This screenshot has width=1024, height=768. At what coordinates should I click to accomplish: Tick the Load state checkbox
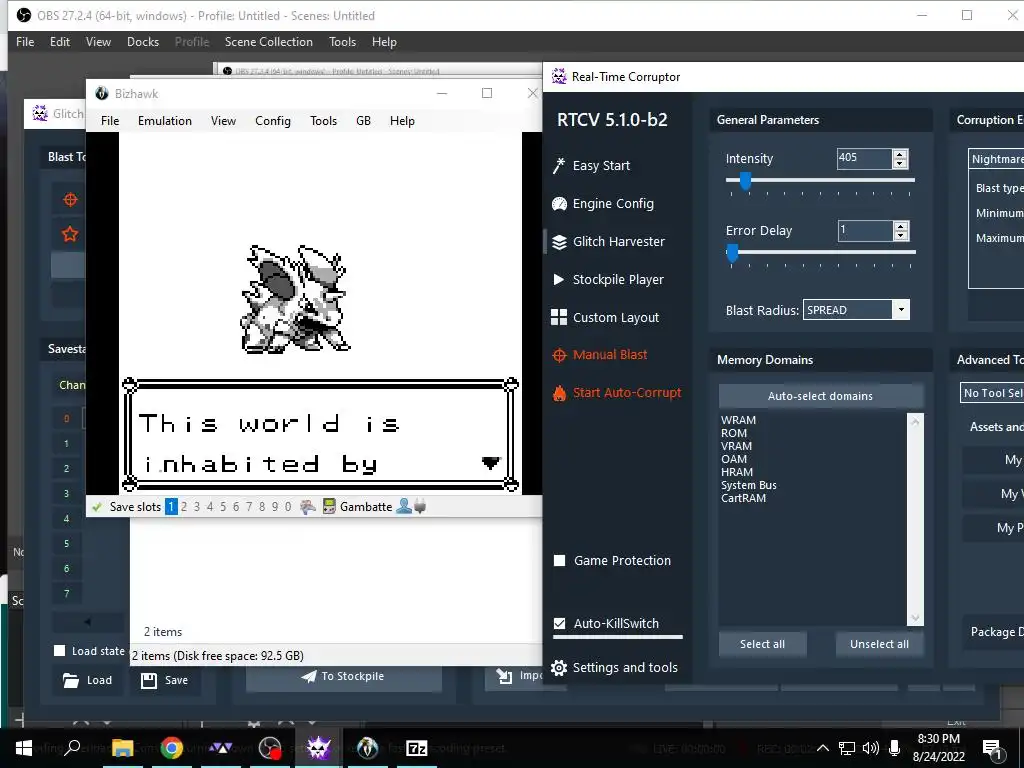(x=59, y=650)
